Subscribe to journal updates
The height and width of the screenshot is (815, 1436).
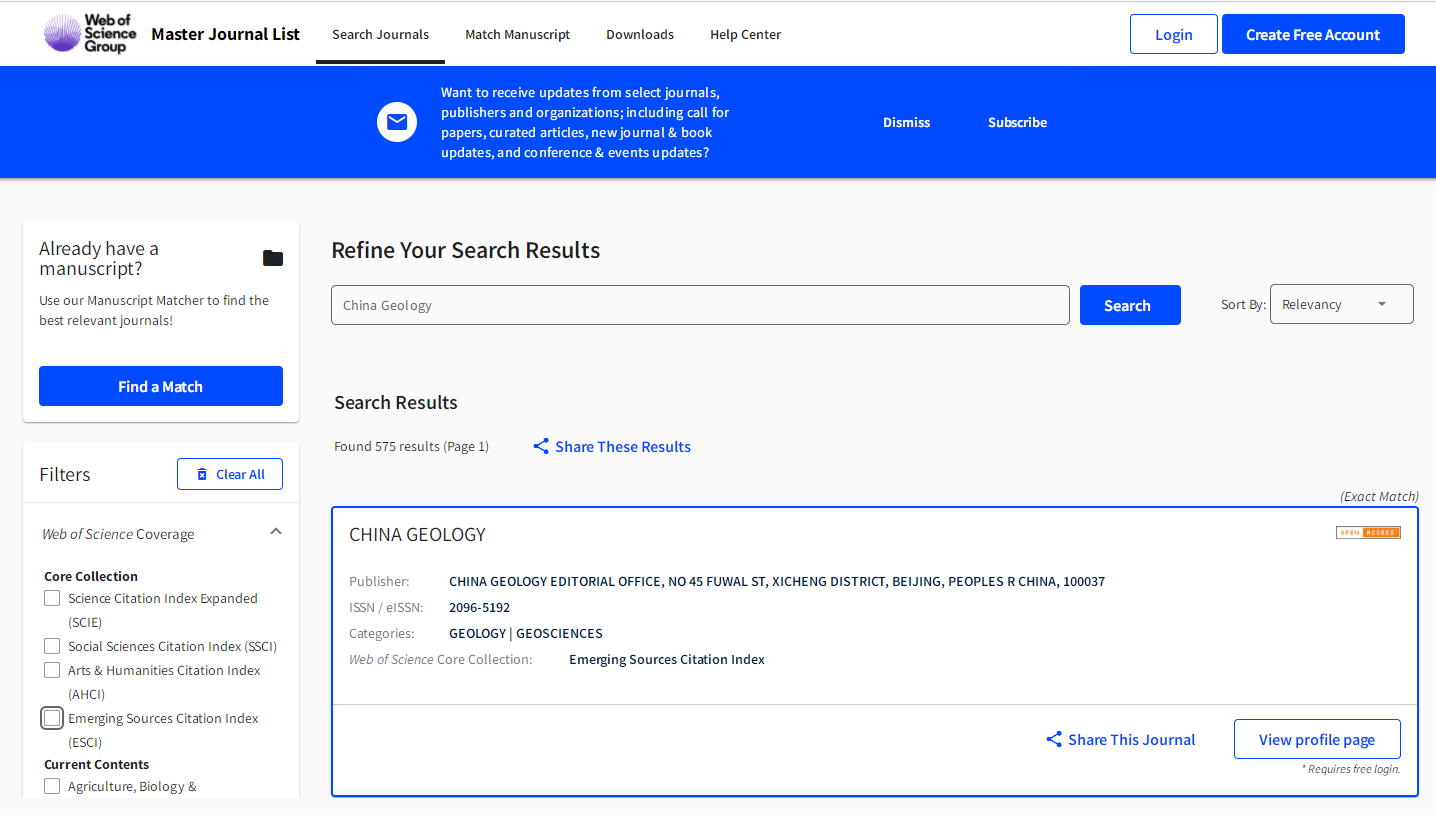(1017, 122)
